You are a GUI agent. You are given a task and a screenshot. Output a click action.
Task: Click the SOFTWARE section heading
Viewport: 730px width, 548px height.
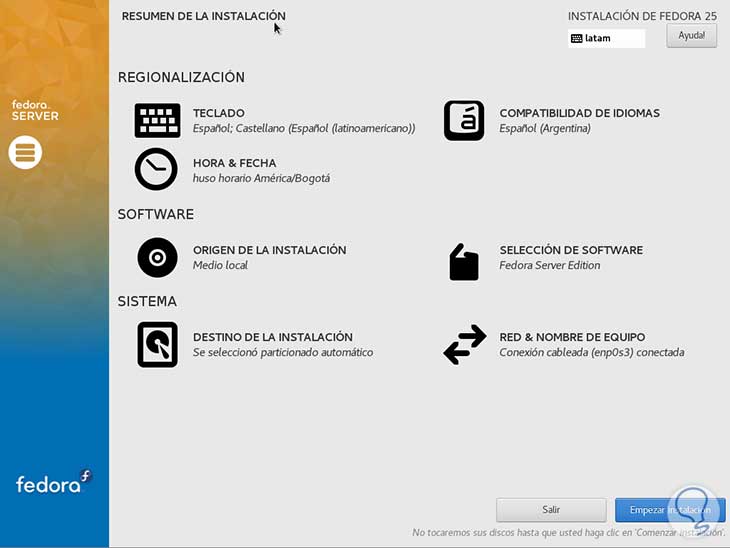pyautogui.click(x=155, y=215)
